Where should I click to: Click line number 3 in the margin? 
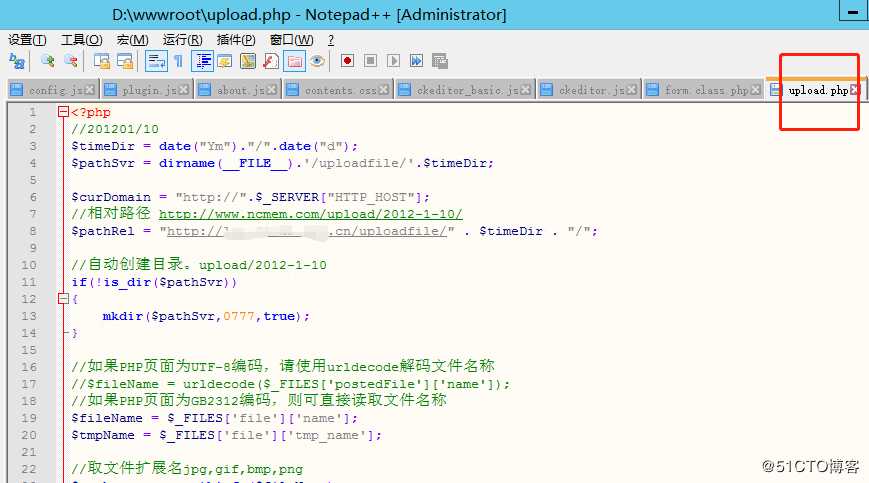tap(33, 146)
